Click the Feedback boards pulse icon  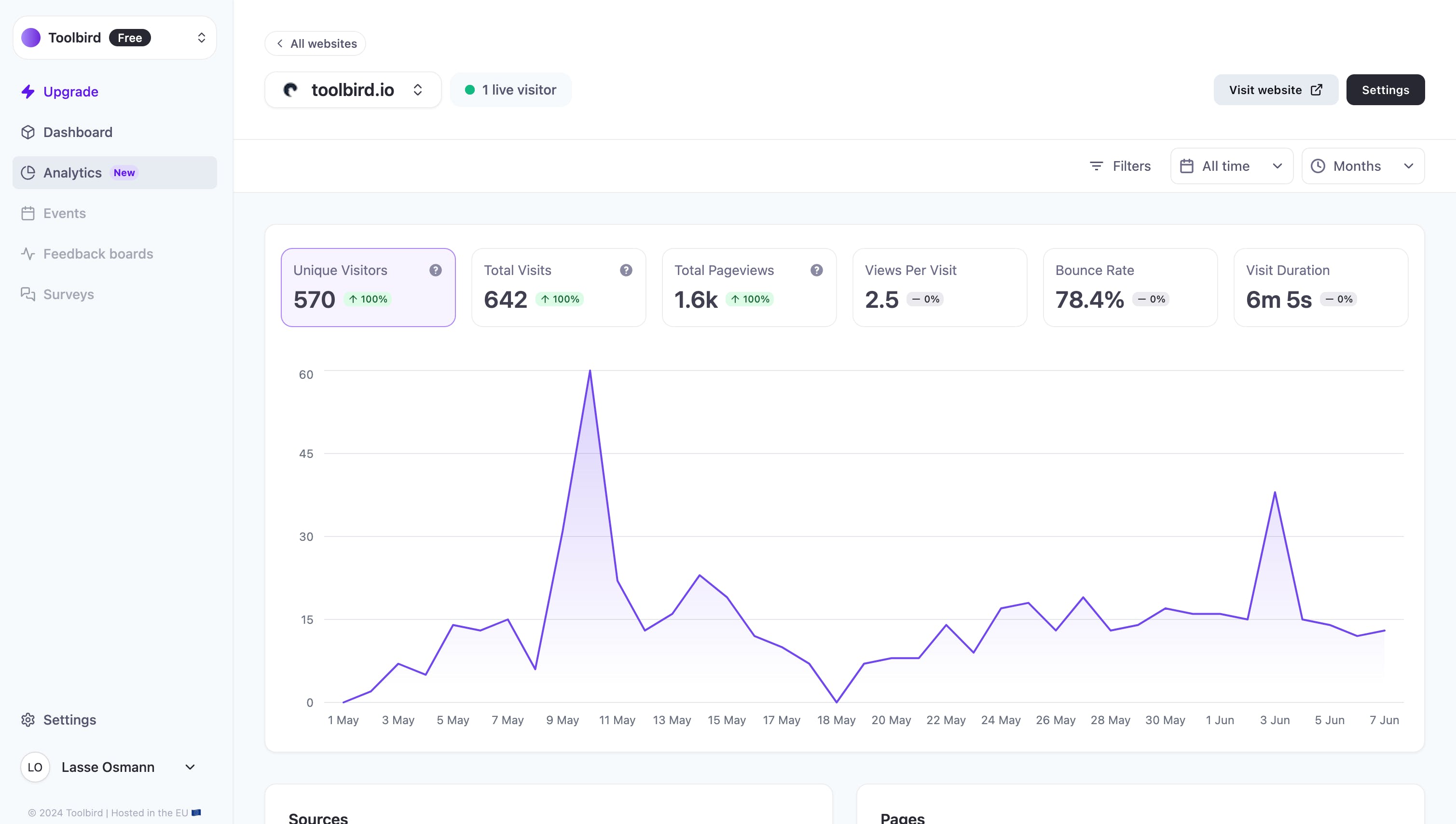point(27,254)
